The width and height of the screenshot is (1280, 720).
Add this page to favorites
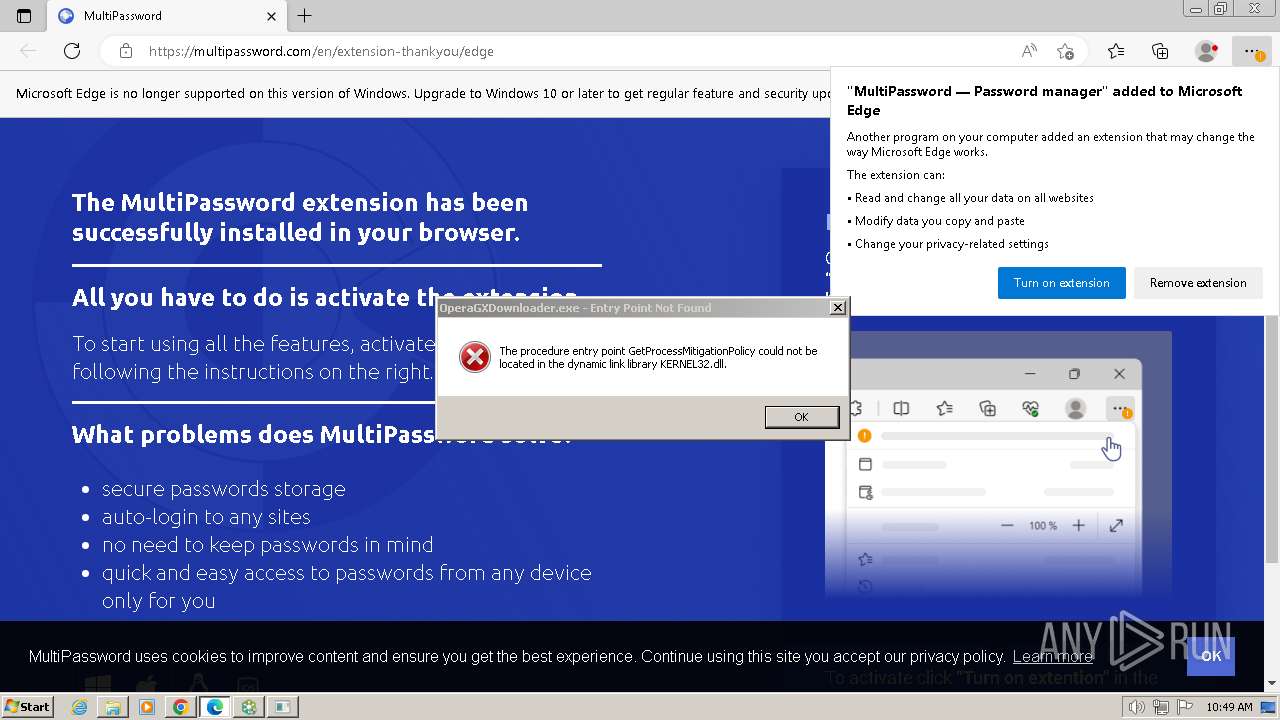tap(1065, 51)
